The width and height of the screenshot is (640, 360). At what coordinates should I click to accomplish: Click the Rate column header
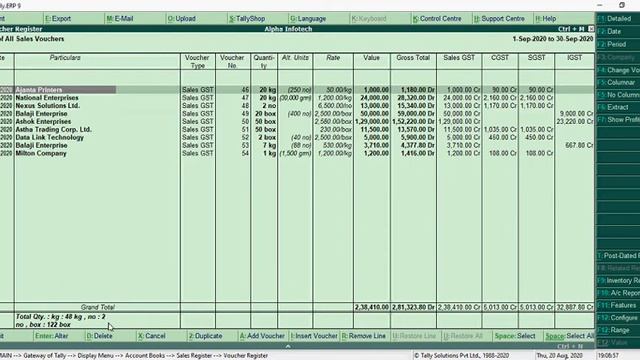tap(333, 58)
